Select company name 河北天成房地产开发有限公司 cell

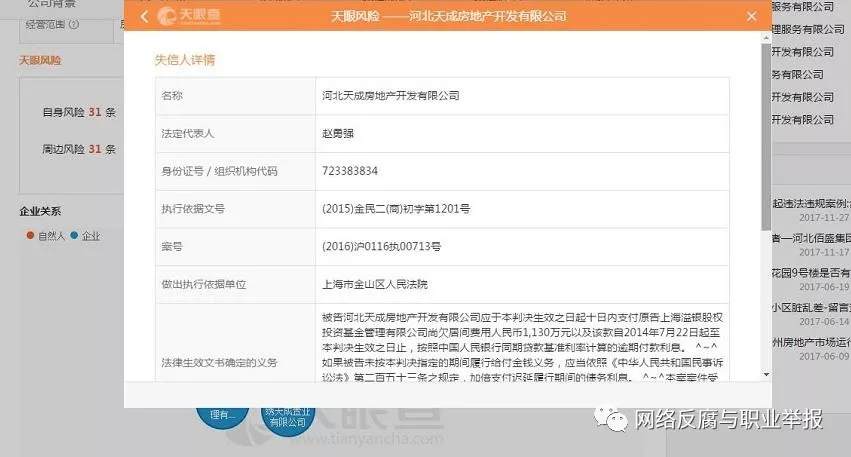point(522,96)
